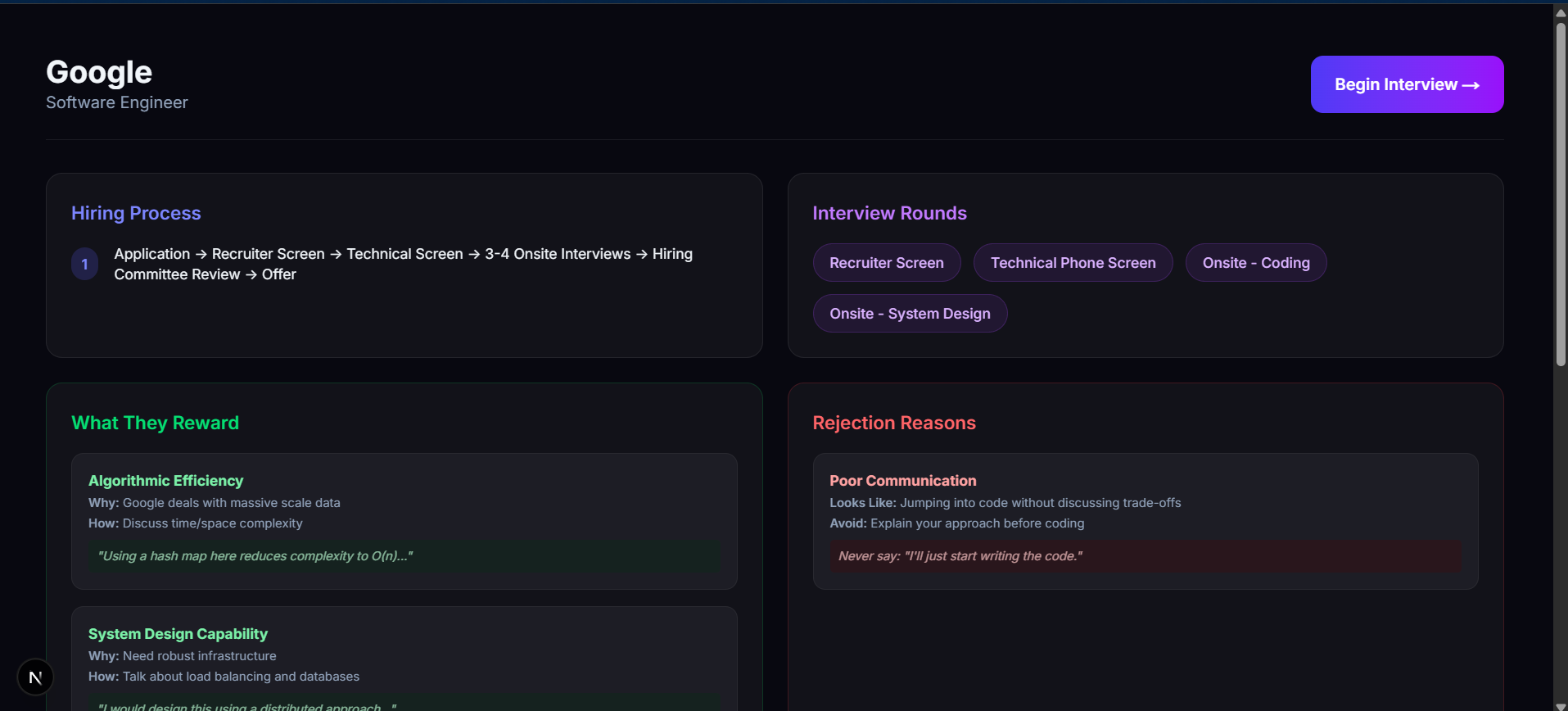Viewport: 1568px width, 711px height.
Task: Click the System Design Capability card title
Action: [x=178, y=634]
